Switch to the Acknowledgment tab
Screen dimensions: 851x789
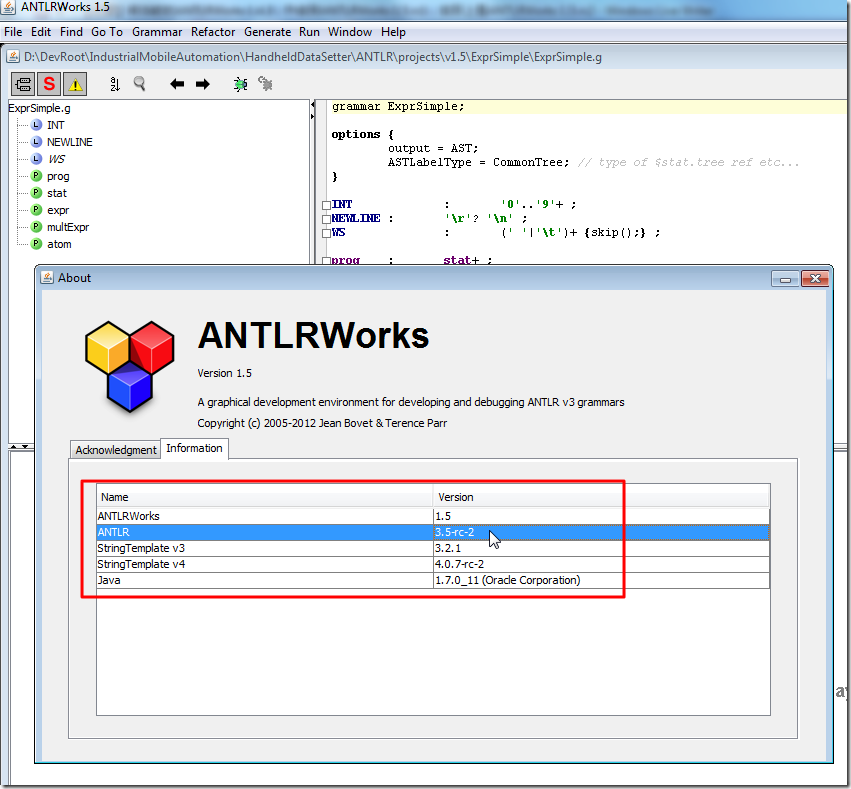click(116, 450)
